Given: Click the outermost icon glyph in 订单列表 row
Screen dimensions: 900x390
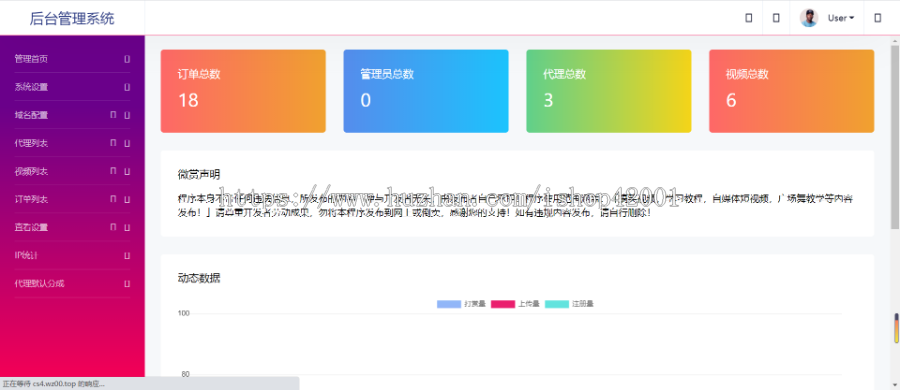Looking at the screenshot, I should pyautogui.click(x=127, y=200).
